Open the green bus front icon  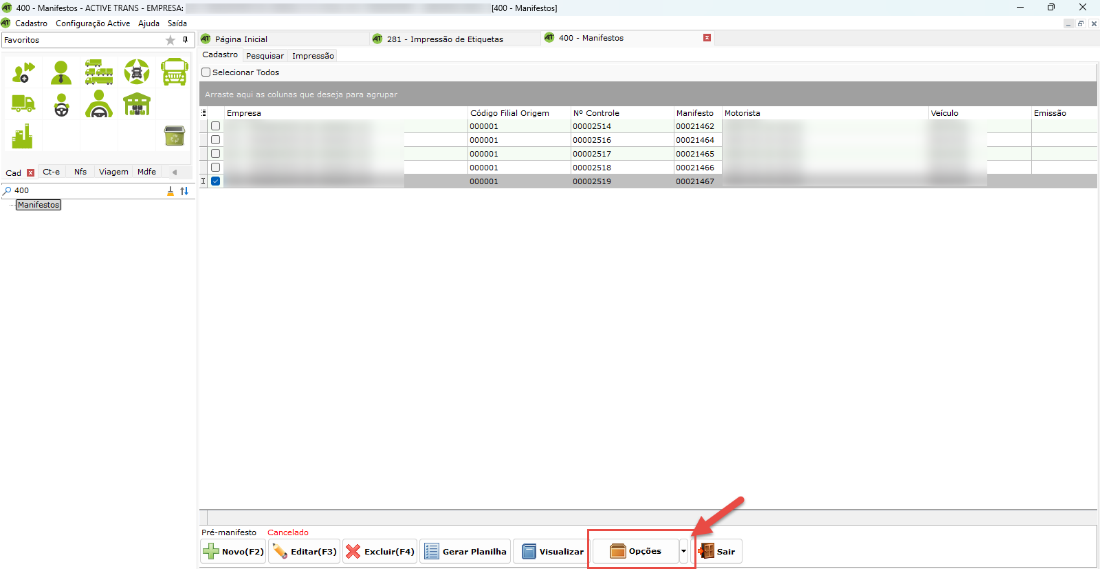point(173,72)
